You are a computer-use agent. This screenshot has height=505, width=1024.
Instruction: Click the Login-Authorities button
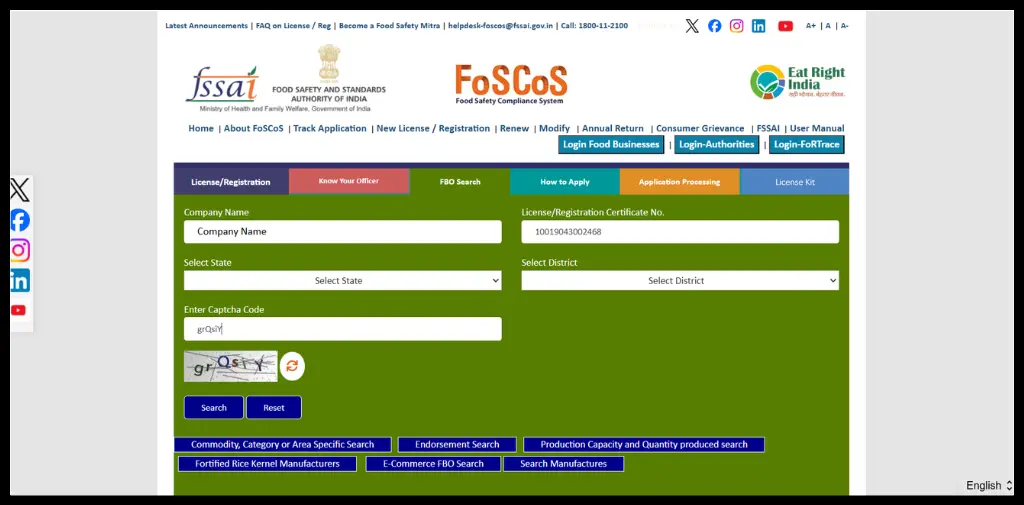717,144
